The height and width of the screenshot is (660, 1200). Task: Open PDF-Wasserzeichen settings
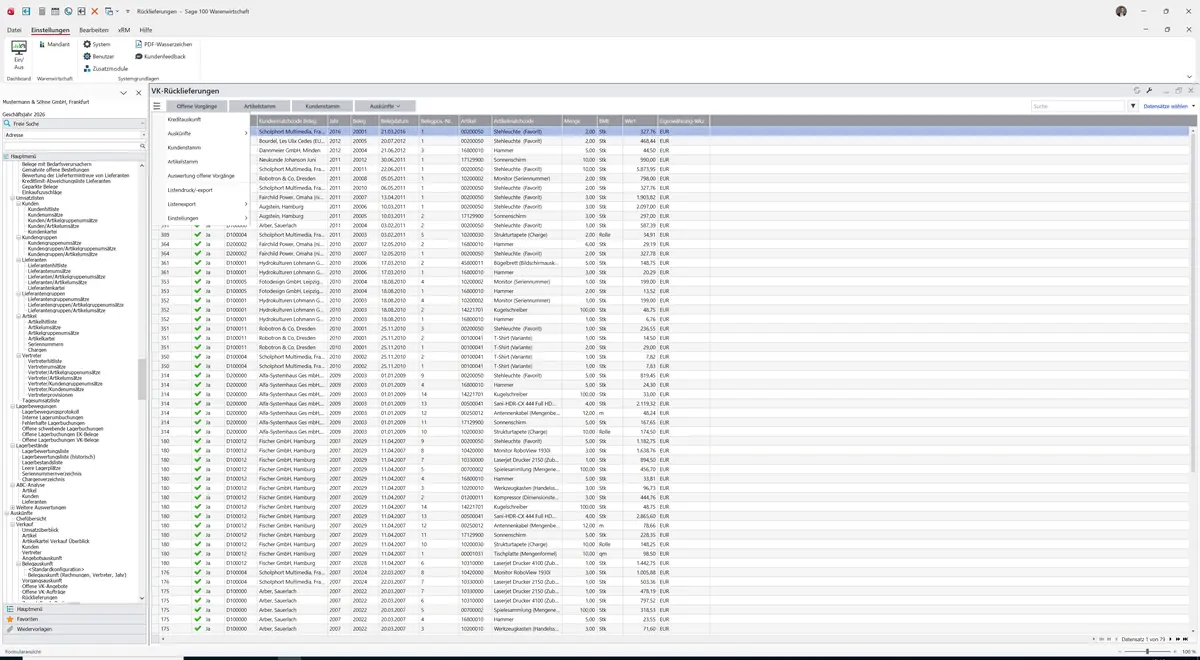163,44
